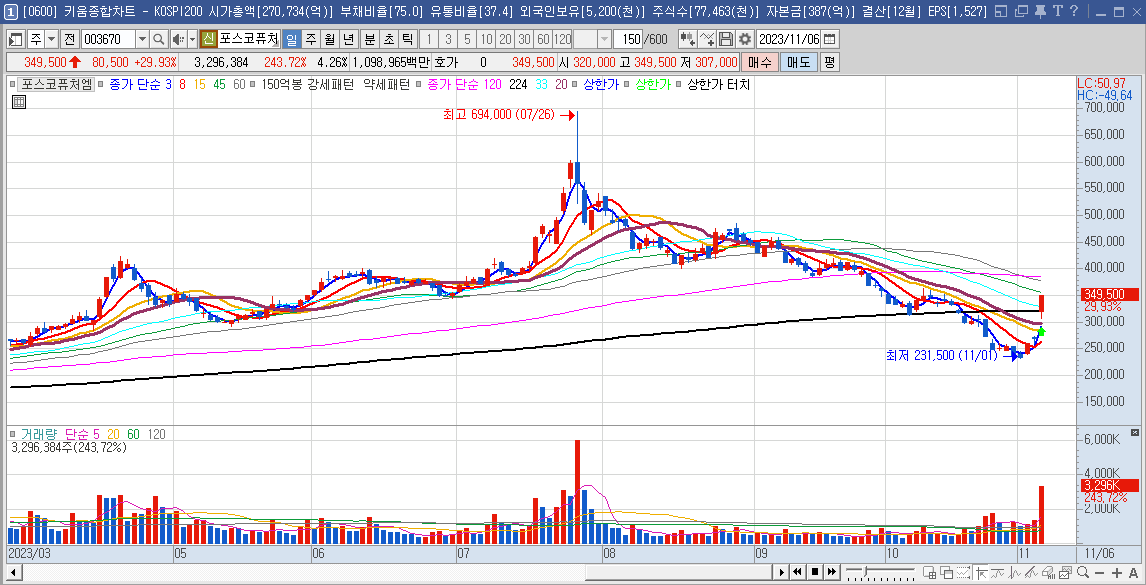
Task: Click the add candlestick chart icon
Action: [x=687, y=39]
